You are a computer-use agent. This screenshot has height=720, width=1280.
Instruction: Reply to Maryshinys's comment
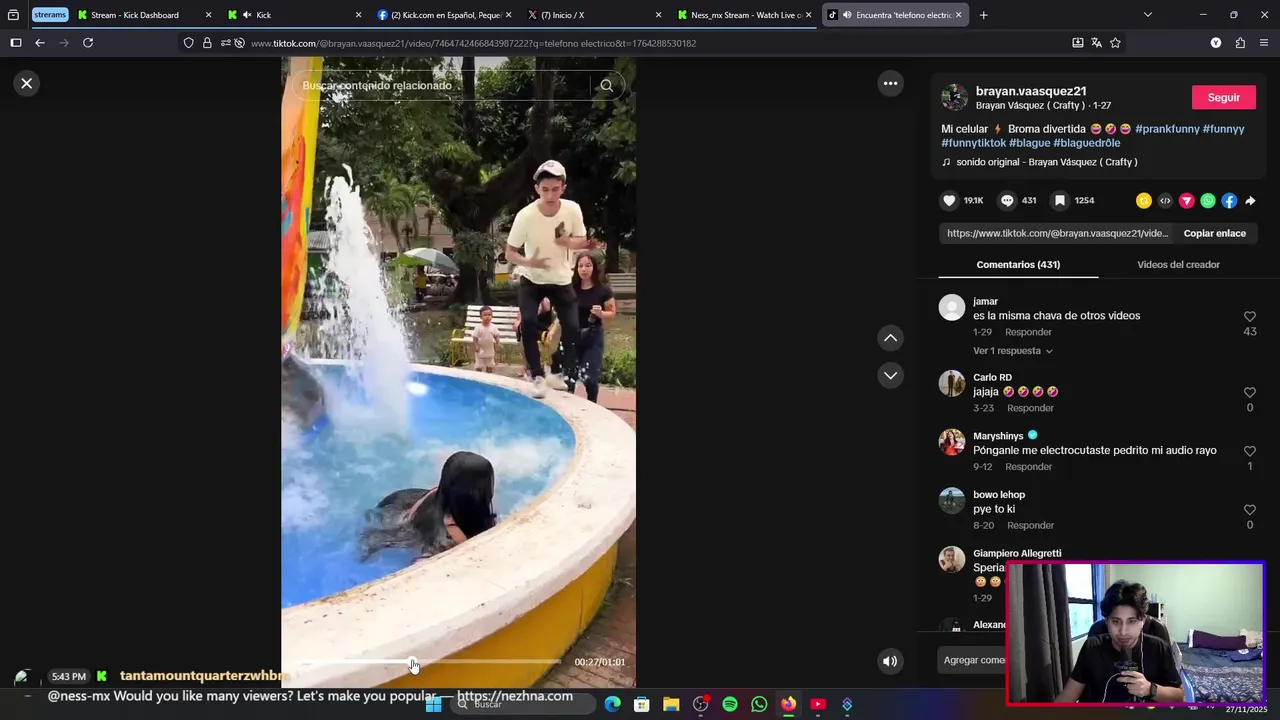click(1028, 467)
